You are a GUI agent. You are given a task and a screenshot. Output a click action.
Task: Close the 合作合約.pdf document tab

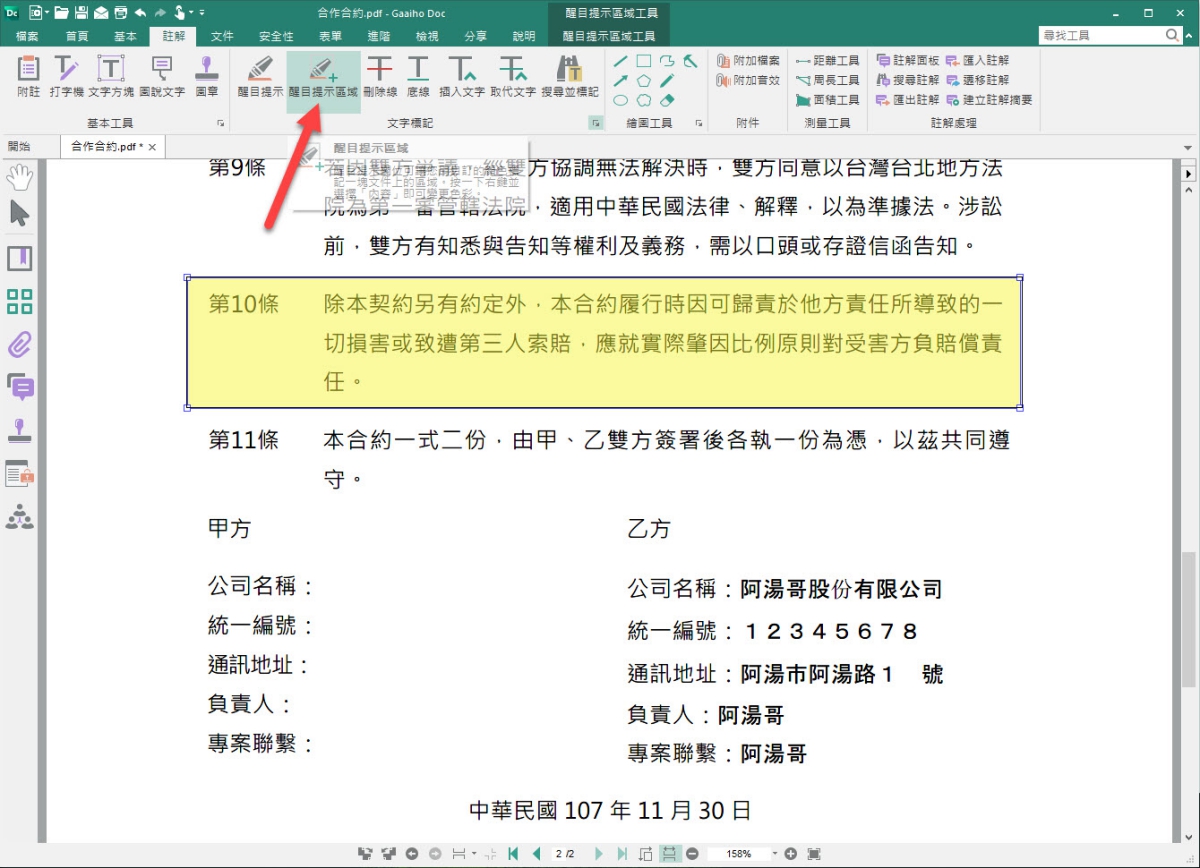coord(152,147)
